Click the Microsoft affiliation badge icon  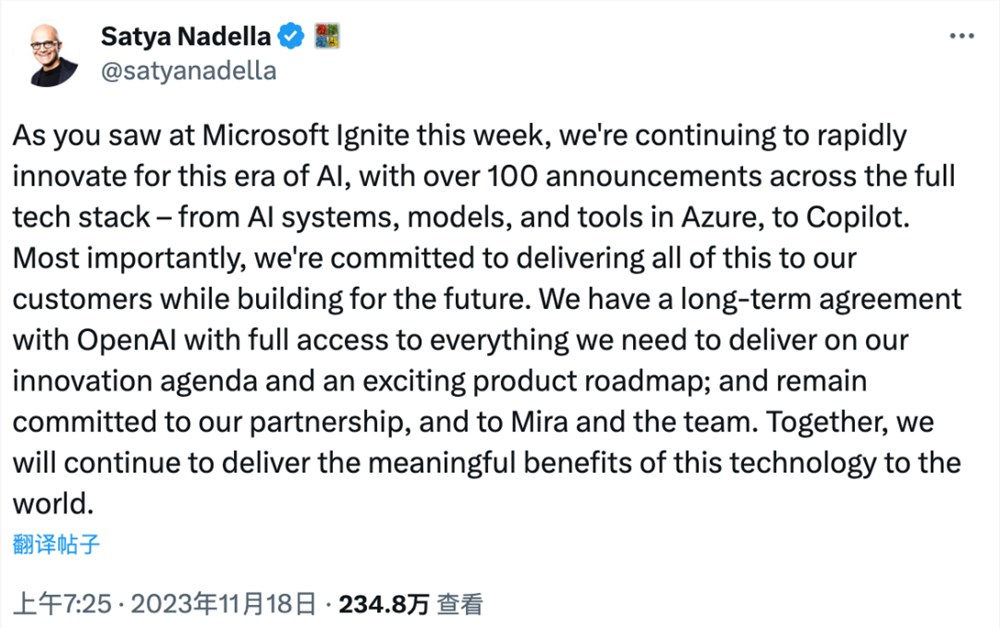327,36
